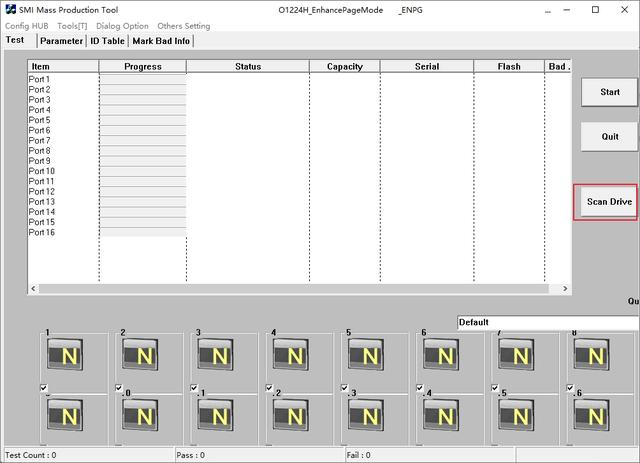This screenshot has height=463, width=640.
Task: Open the Others Setting menu
Action: tap(184, 26)
